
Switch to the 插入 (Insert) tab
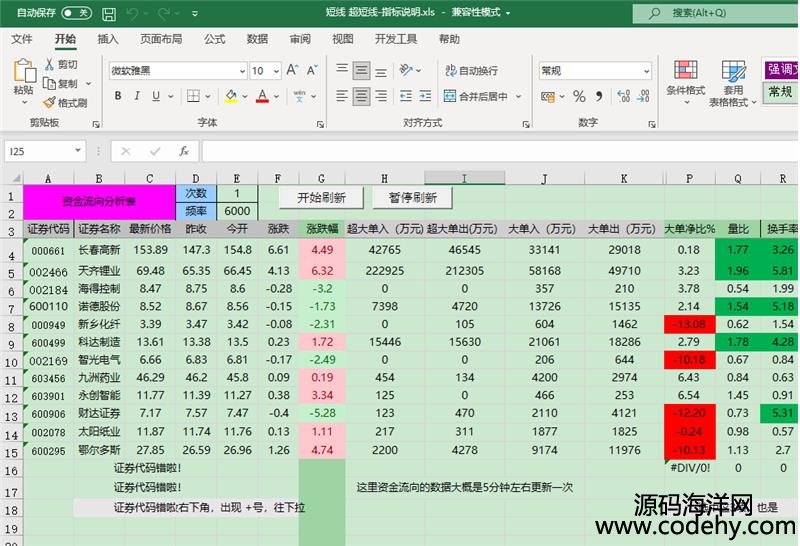[x=108, y=39]
